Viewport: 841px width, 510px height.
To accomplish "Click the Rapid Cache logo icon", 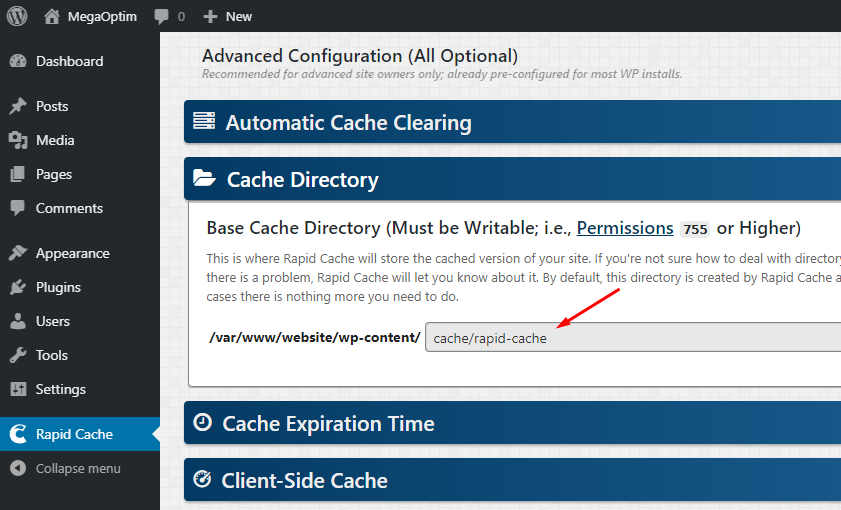I will 18,434.
